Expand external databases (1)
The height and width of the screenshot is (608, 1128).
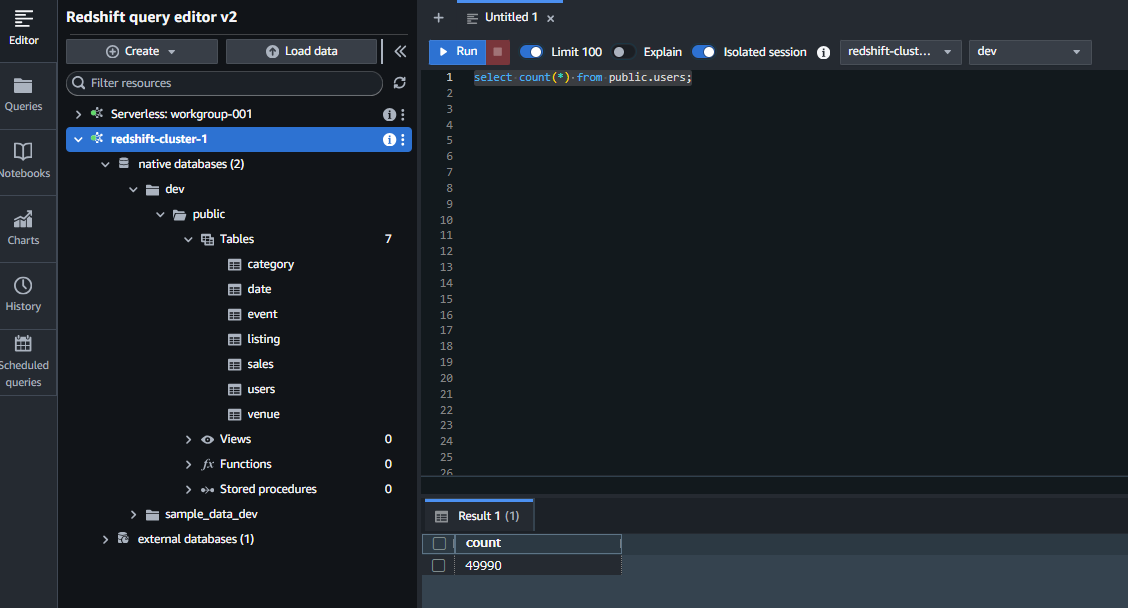coord(105,540)
